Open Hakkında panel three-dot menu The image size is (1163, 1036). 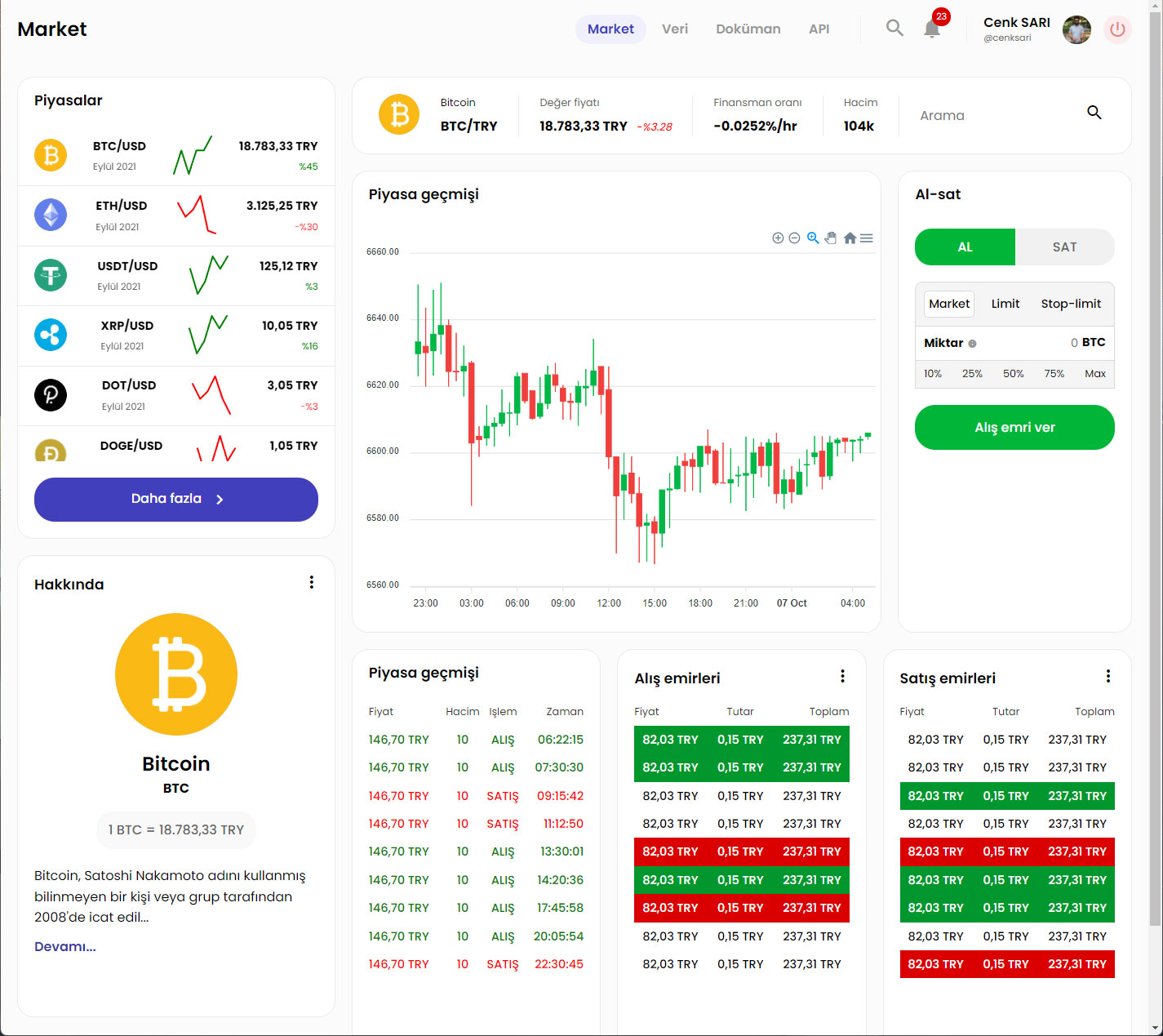point(311,582)
